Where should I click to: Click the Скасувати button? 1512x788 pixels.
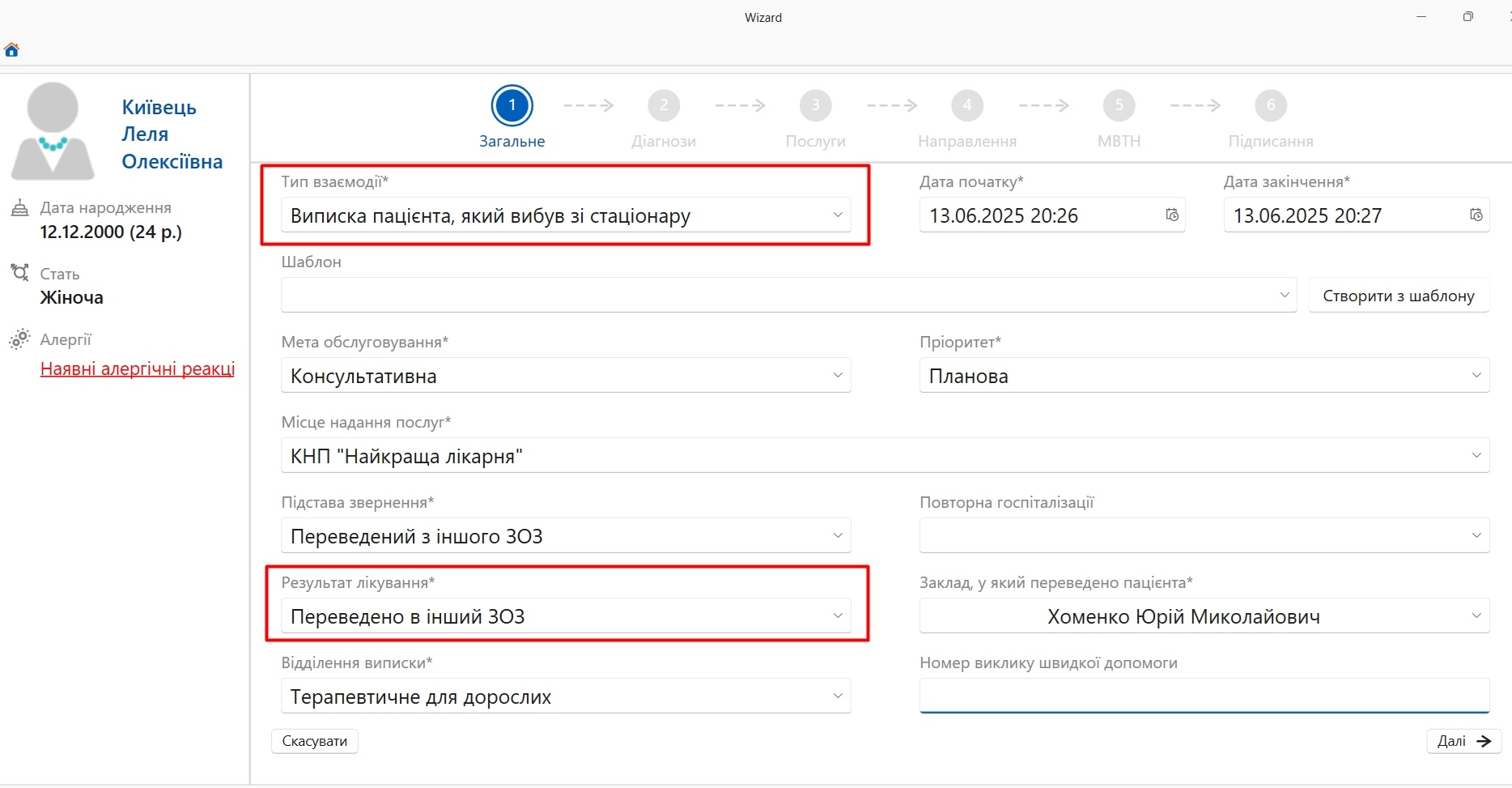point(315,741)
